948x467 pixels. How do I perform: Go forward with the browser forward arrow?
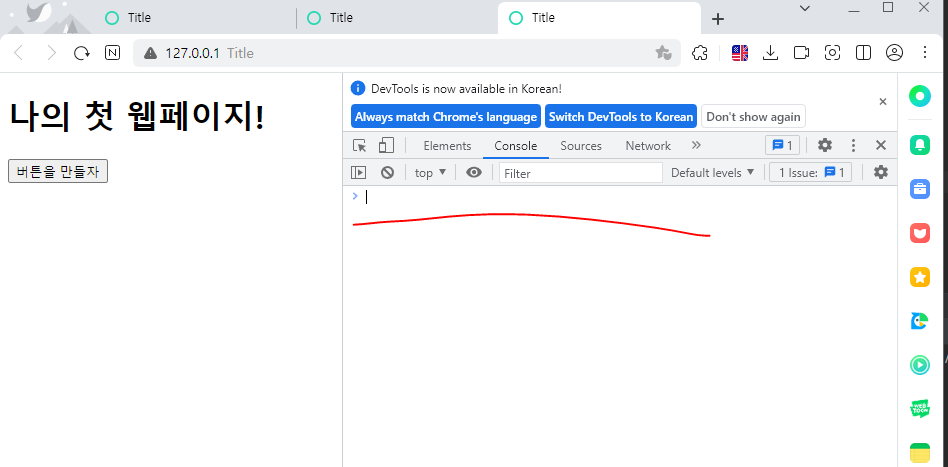51,53
